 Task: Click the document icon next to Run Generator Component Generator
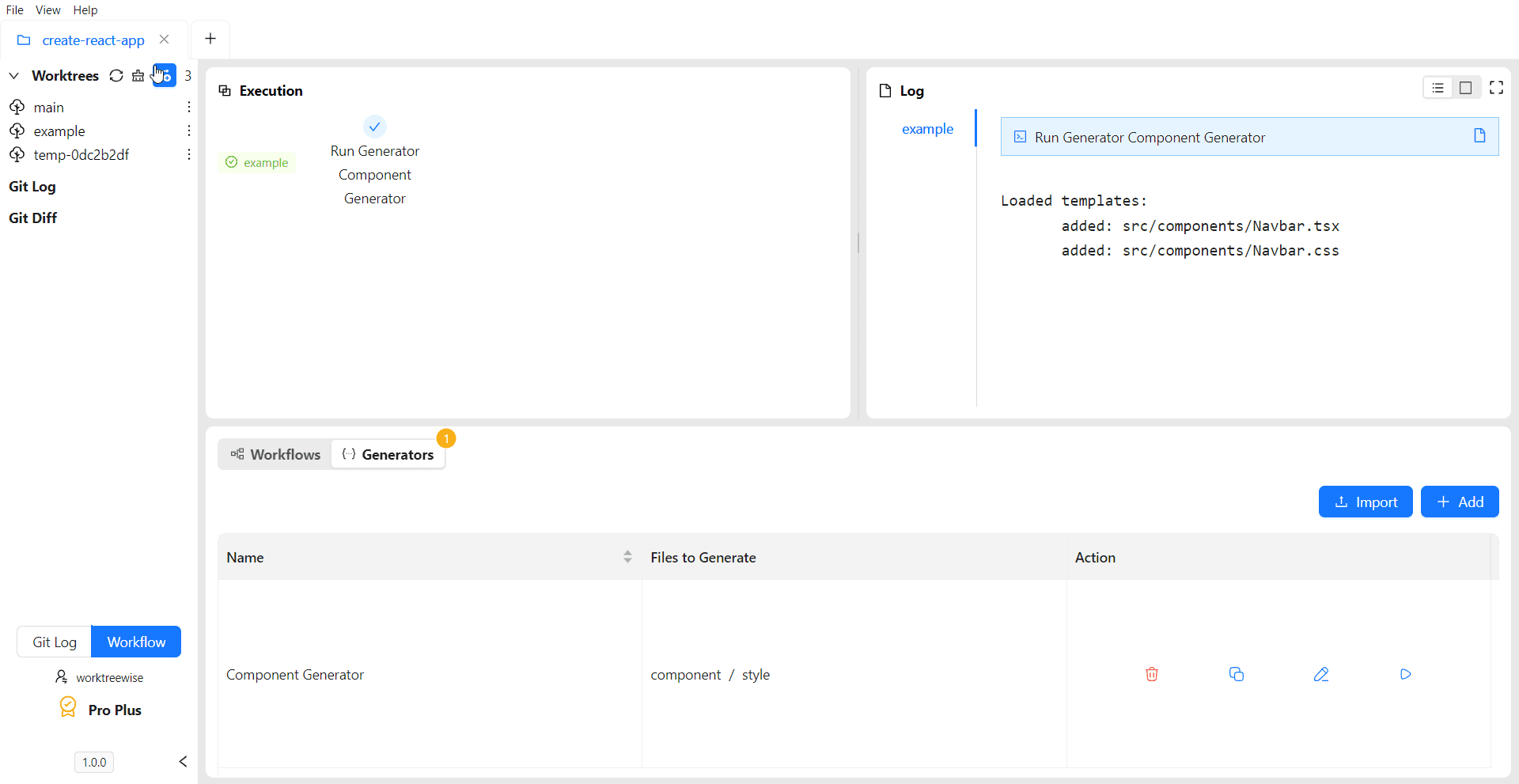point(1479,136)
